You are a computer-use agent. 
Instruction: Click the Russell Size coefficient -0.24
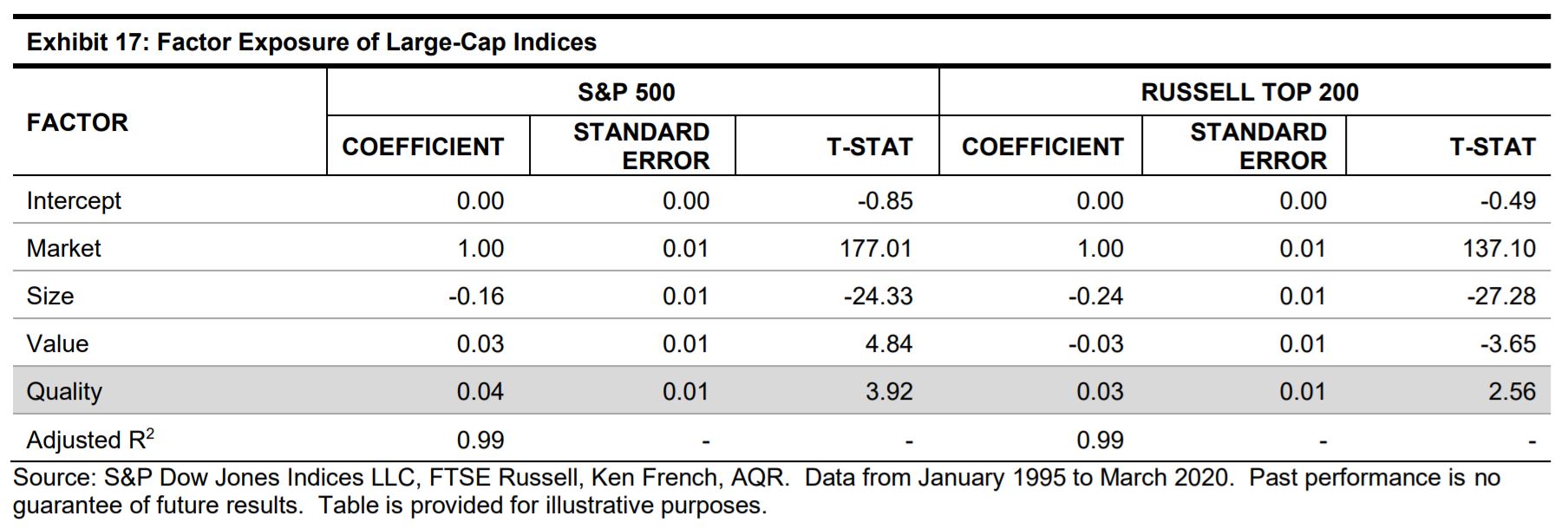tap(1095, 297)
